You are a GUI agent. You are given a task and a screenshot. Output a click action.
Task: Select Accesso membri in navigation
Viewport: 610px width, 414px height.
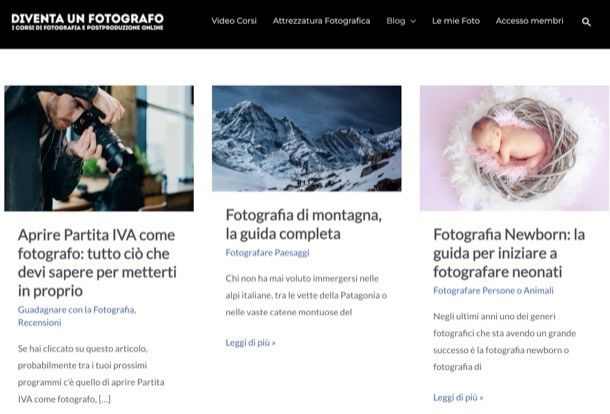(x=529, y=21)
